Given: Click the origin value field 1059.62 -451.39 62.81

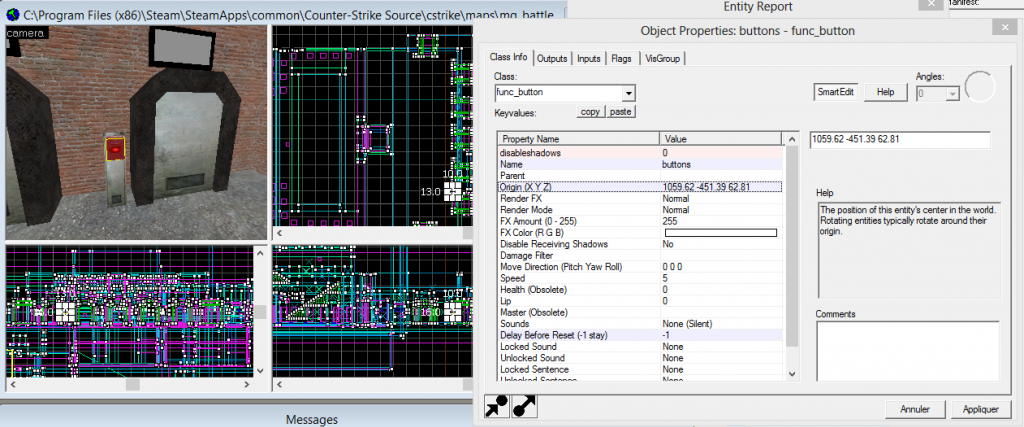Looking at the screenshot, I should click(900, 140).
